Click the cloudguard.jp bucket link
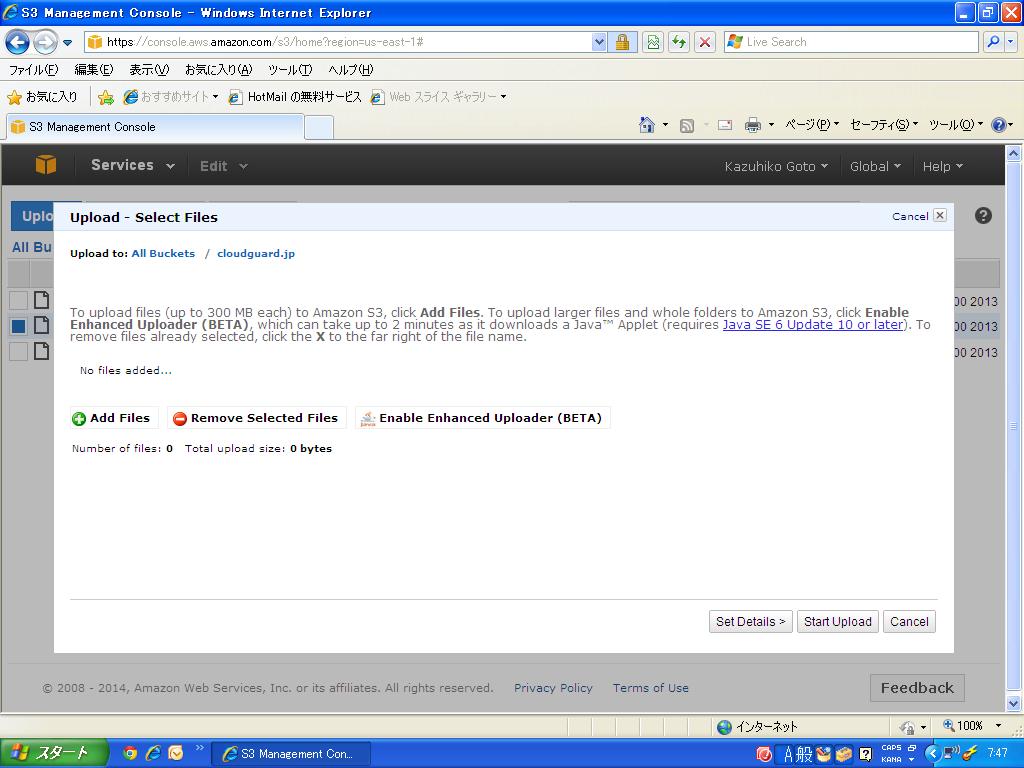This screenshot has width=1024, height=768. 256,253
